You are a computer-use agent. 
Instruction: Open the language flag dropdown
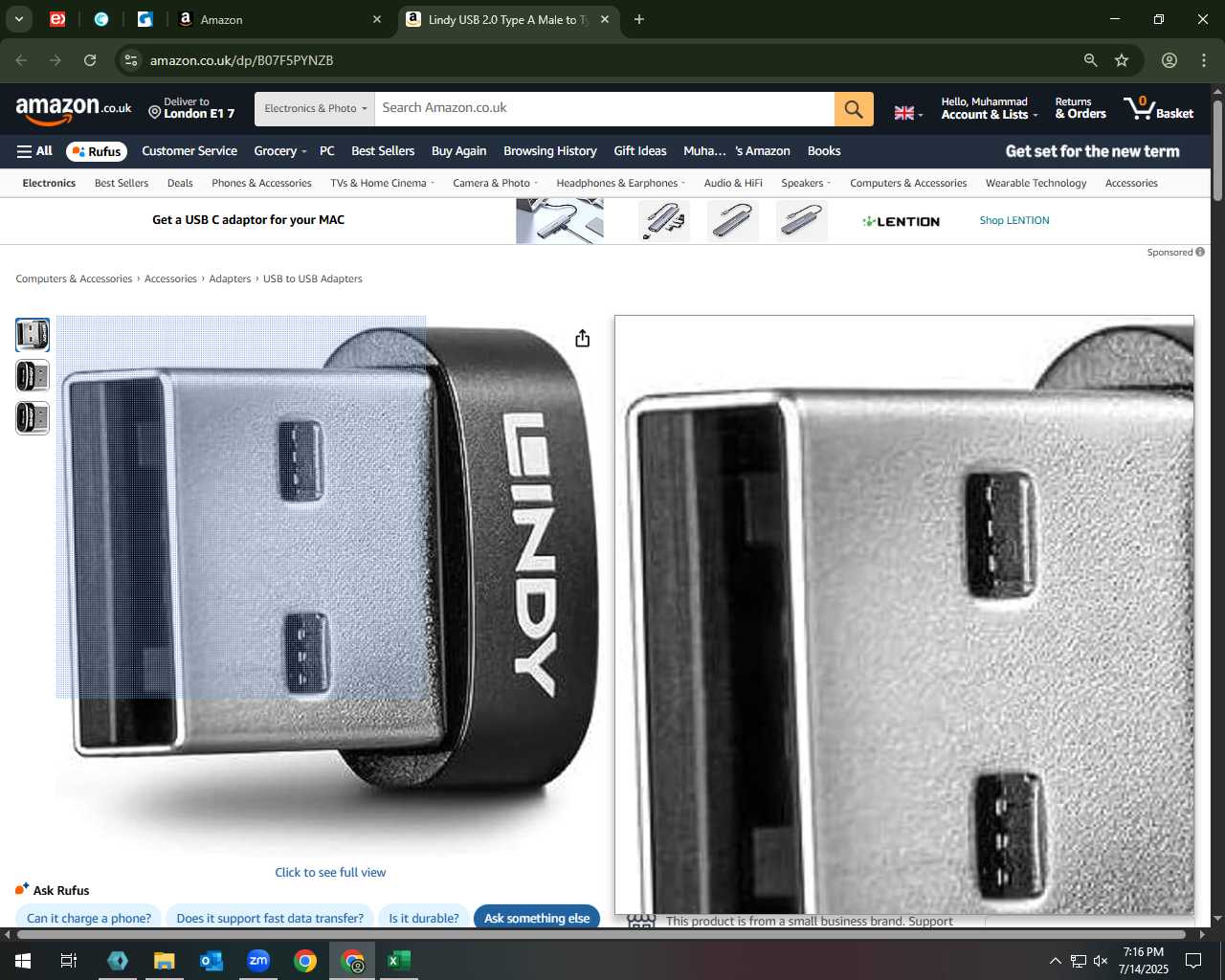908,113
